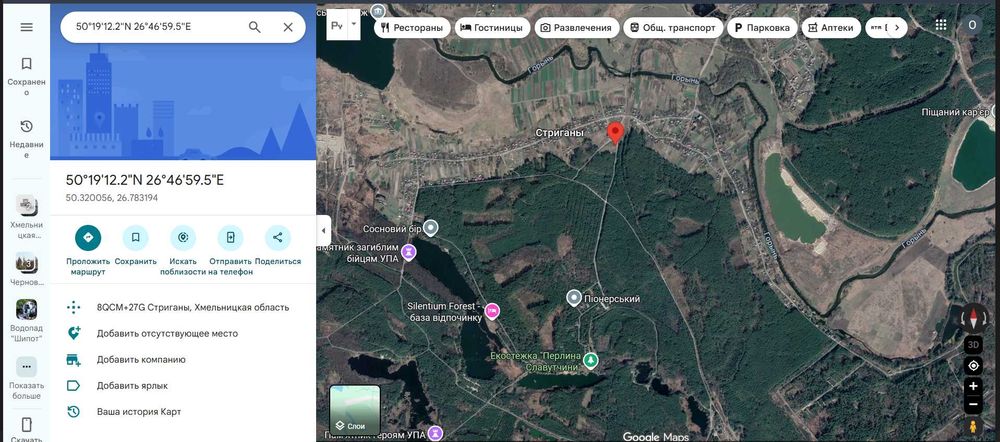Collapse the side panel arrow

(x=323, y=230)
